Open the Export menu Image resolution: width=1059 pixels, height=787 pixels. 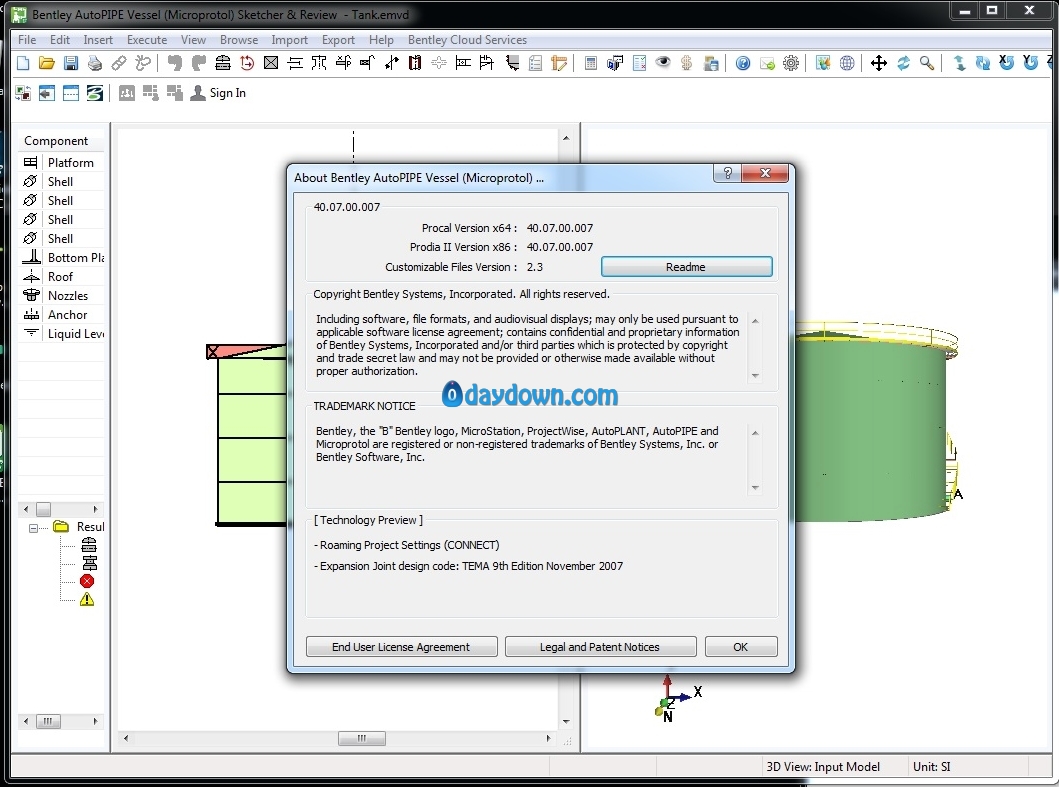point(338,40)
